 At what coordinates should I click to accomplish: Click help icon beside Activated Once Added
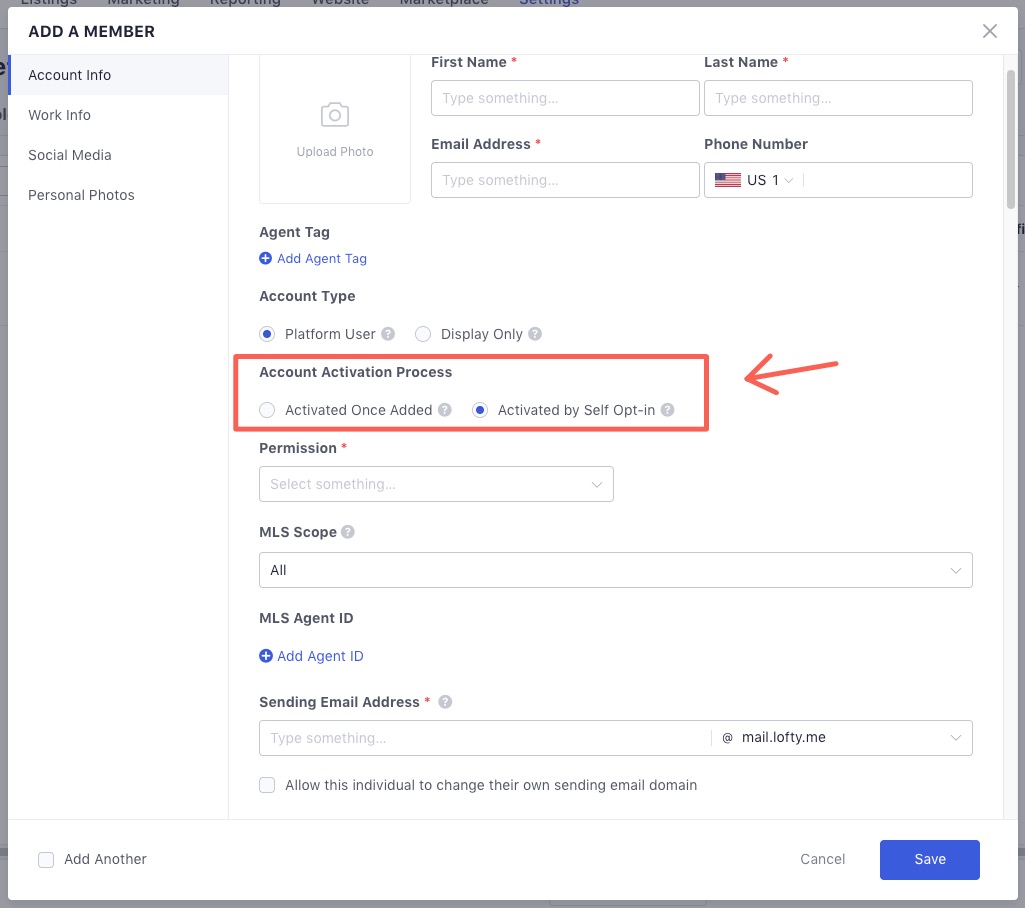(x=445, y=410)
